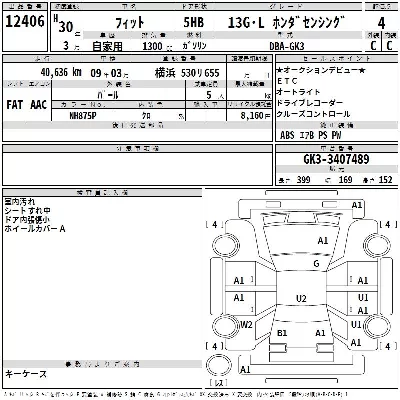Select the W2 damage mark
The height and width of the screenshot is (400, 400).
click(x=246, y=324)
